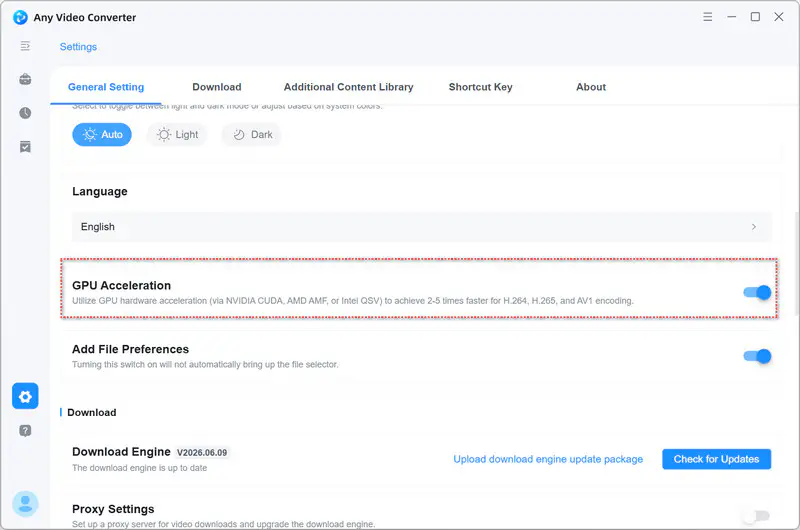The height and width of the screenshot is (530, 800).
Task: Collapse the sidebar with the menu toggle icon
Action: tap(25, 46)
